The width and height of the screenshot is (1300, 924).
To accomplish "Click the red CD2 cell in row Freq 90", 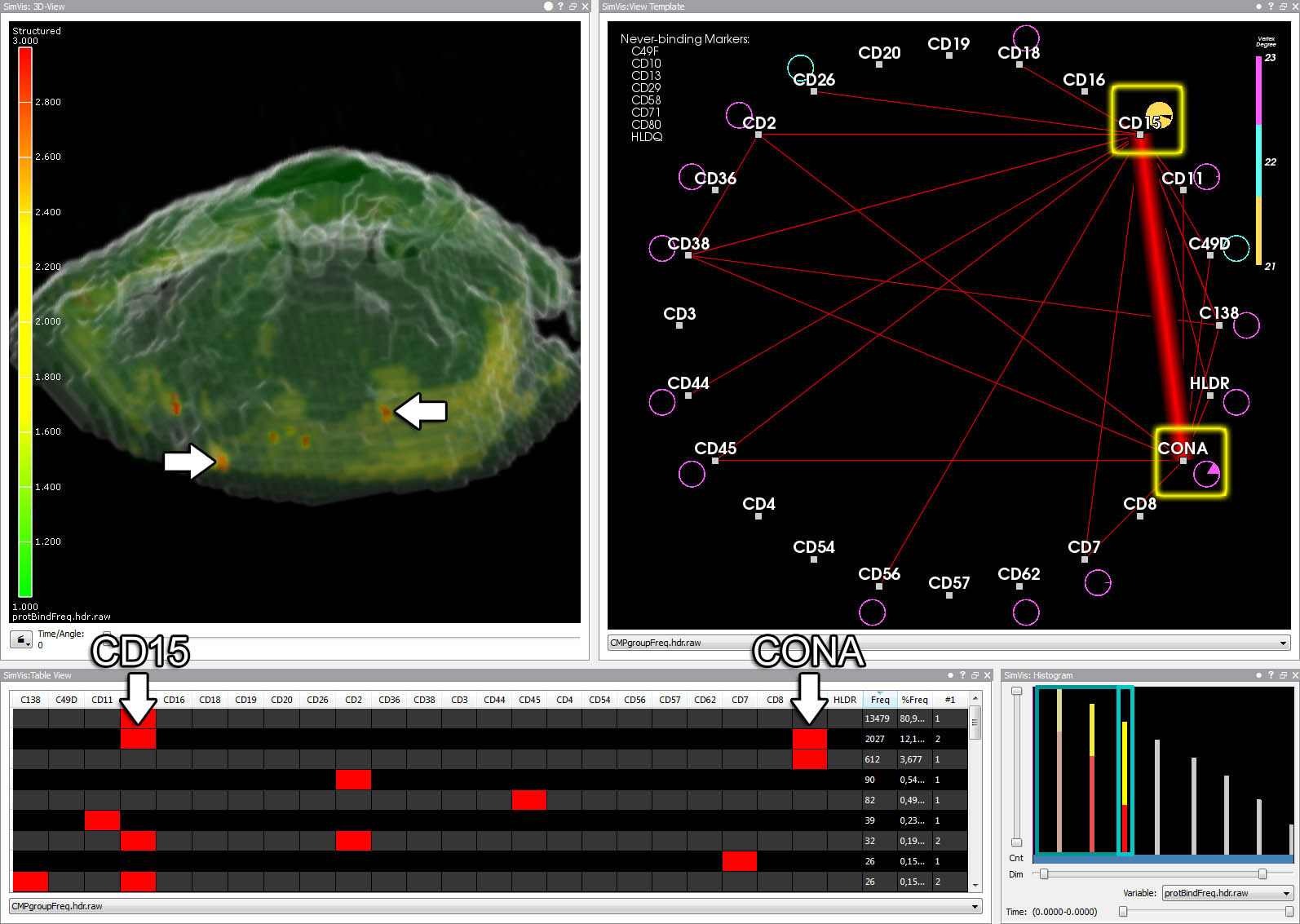I will click(x=353, y=780).
